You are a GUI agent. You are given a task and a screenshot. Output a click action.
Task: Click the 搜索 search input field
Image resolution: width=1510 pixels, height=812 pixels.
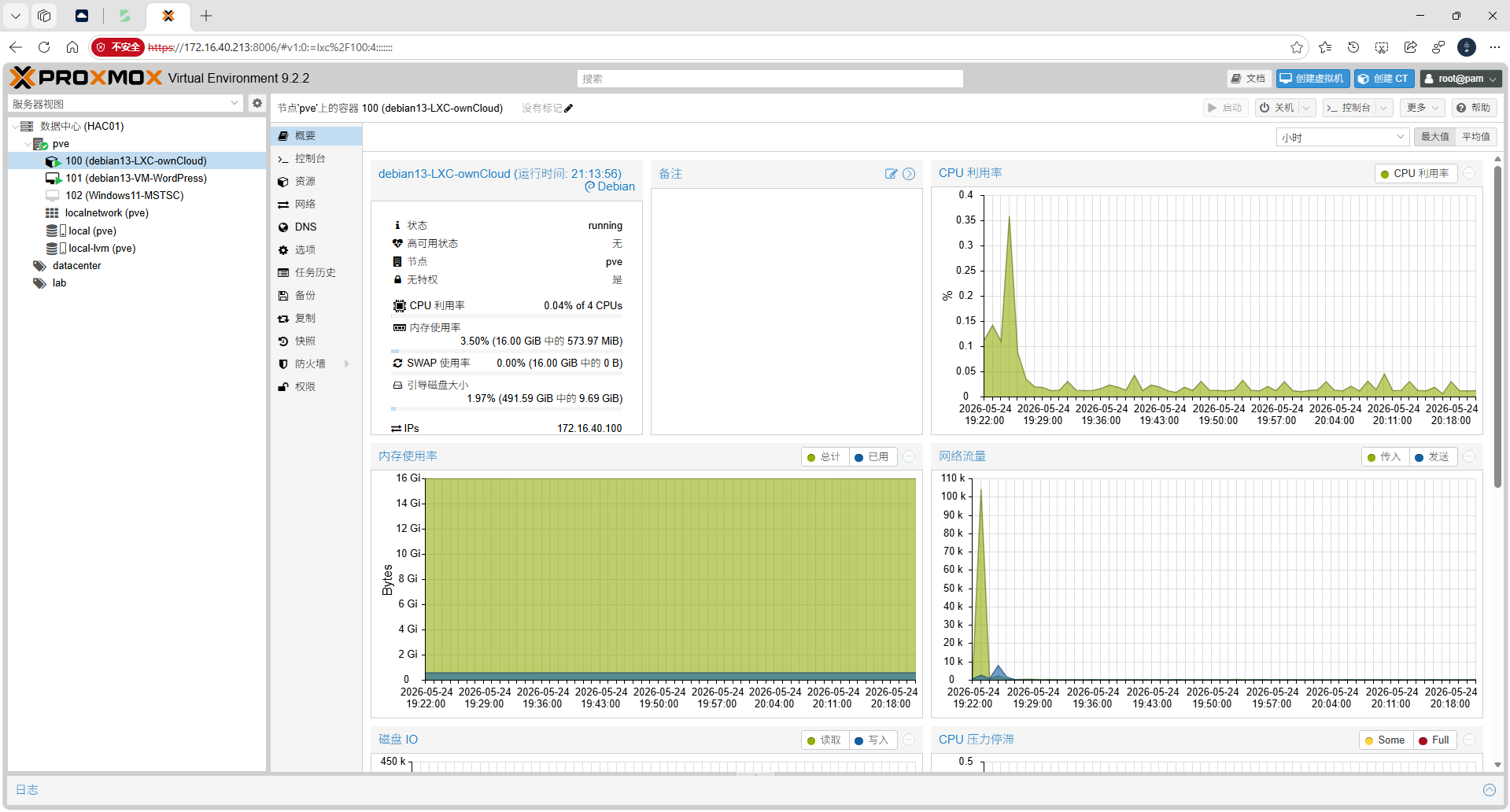pos(770,79)
